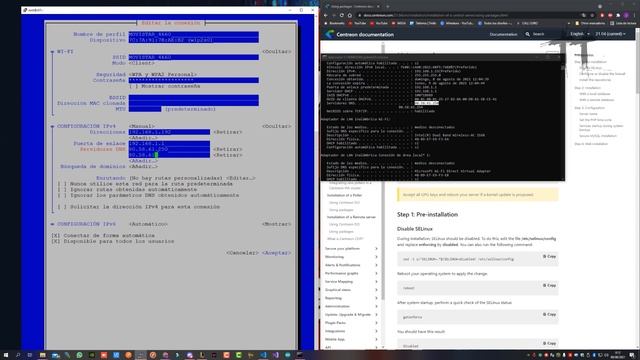Image resolution: width=640 pixels, height=360 pixels.
Task: Open Performance graphs sidebar item
Action: tap(351, 273)
